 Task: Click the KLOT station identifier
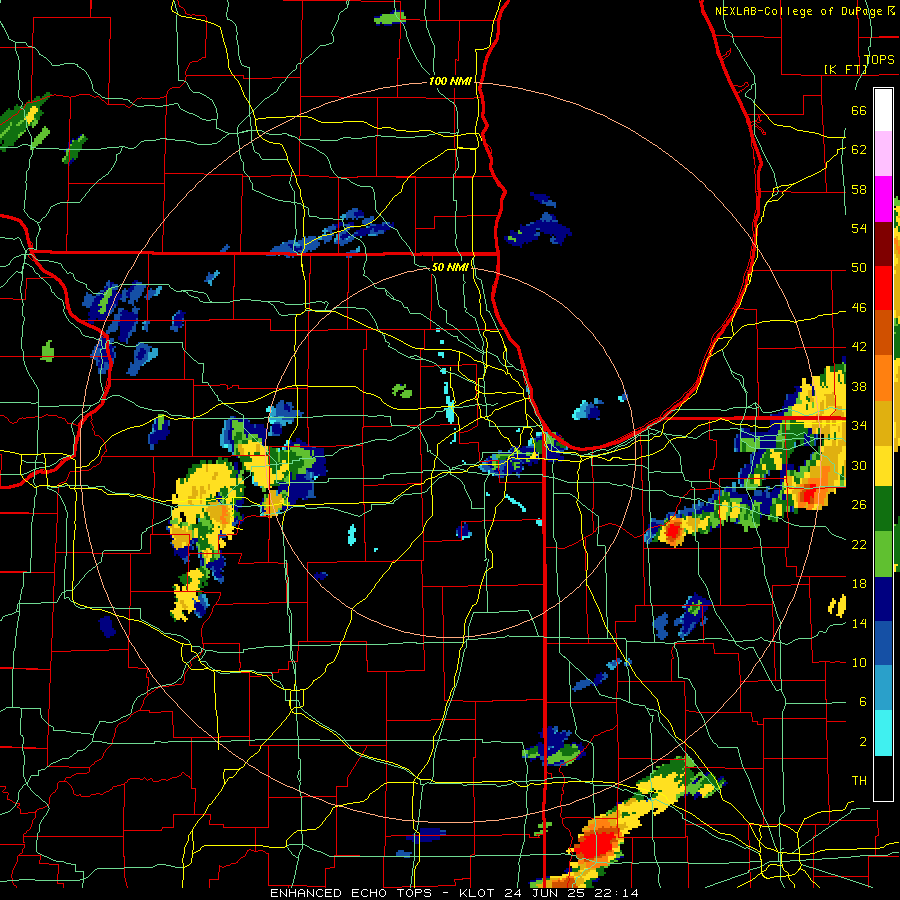click(x=479, y=893)
